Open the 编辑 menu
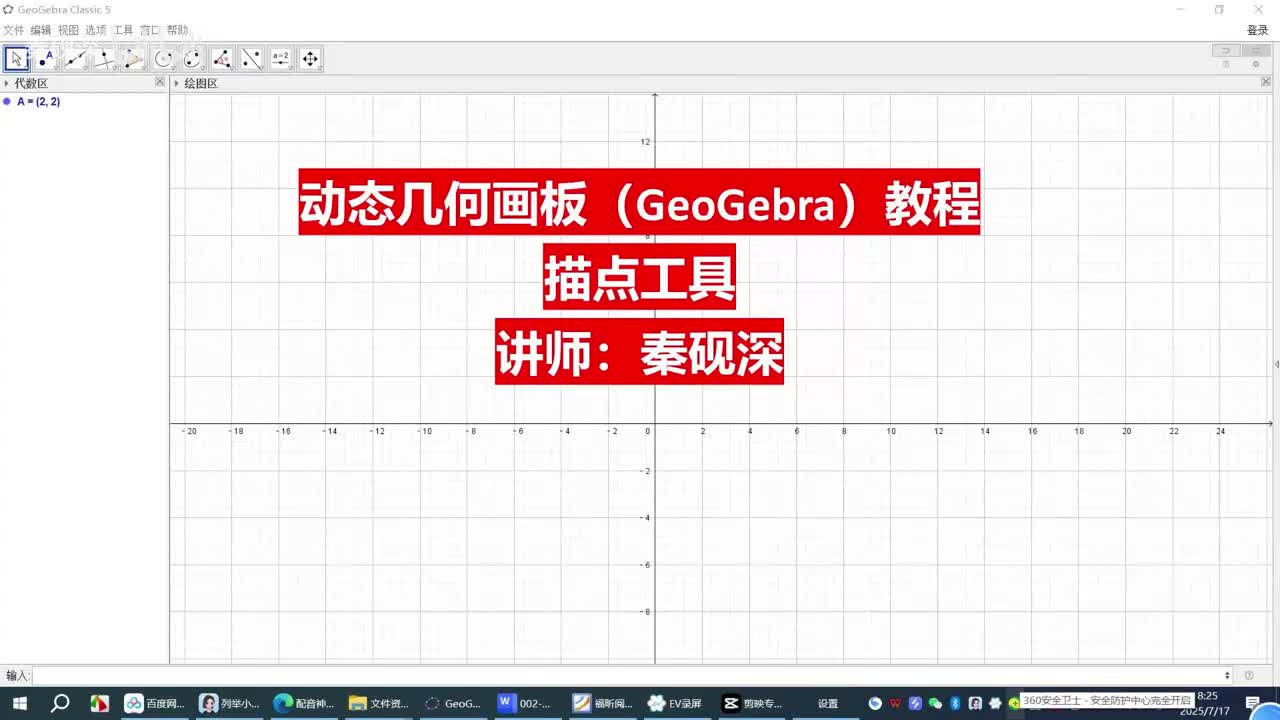1280x720 pixels. pyautogui.click(x=40, y=31)
